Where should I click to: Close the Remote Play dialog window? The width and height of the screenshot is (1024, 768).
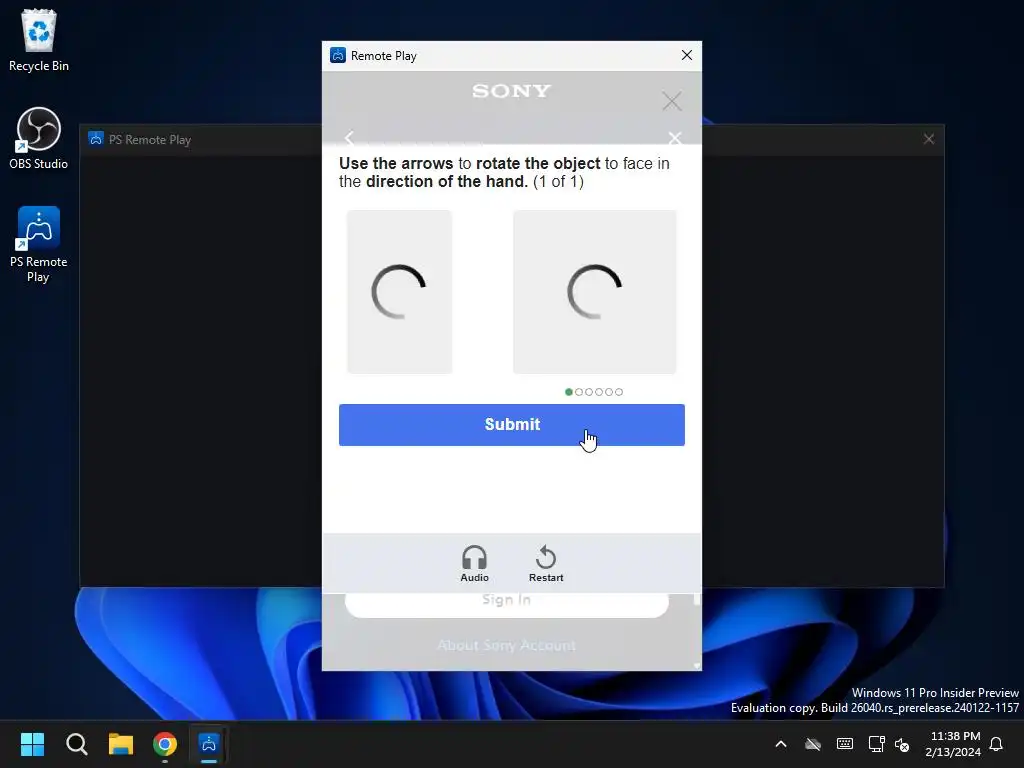click(x=686, y=56)
